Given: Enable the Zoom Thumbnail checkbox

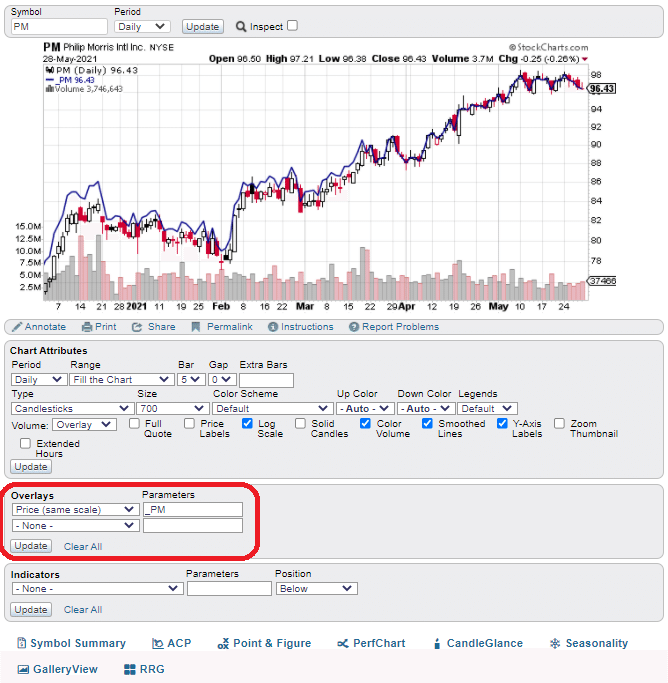Looking at the screenshot, I should pyautogui.click(x=560, y=423).
